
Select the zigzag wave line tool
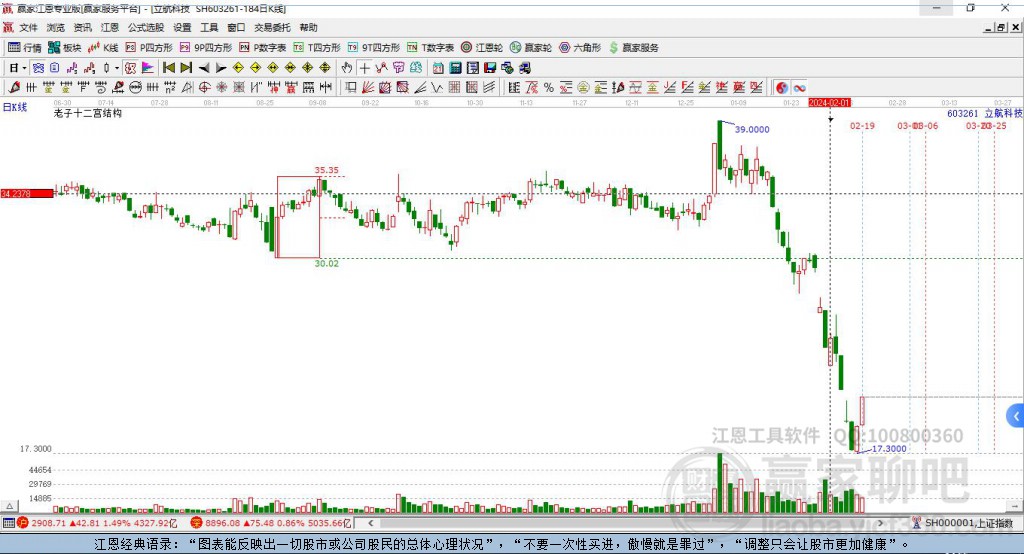click(437, 88)
